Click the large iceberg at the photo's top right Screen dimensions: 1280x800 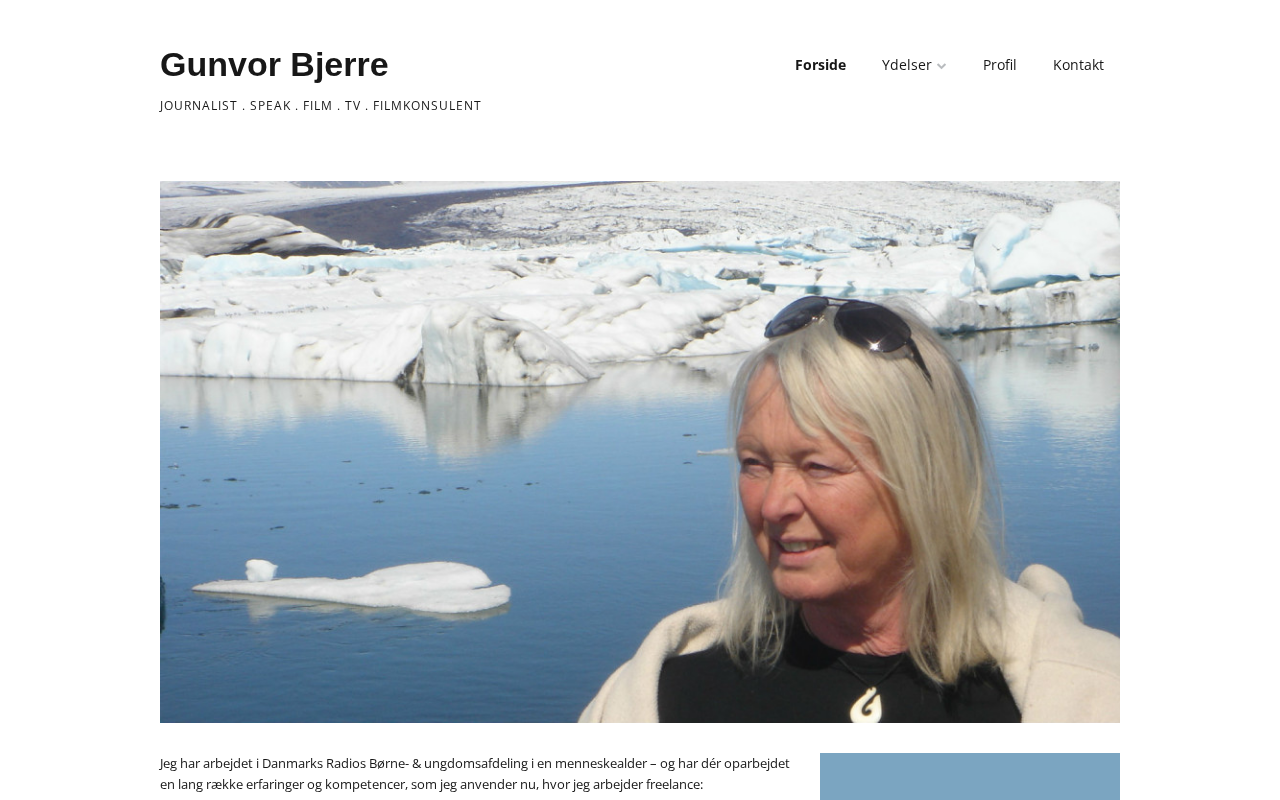(x=1045, y=245)
